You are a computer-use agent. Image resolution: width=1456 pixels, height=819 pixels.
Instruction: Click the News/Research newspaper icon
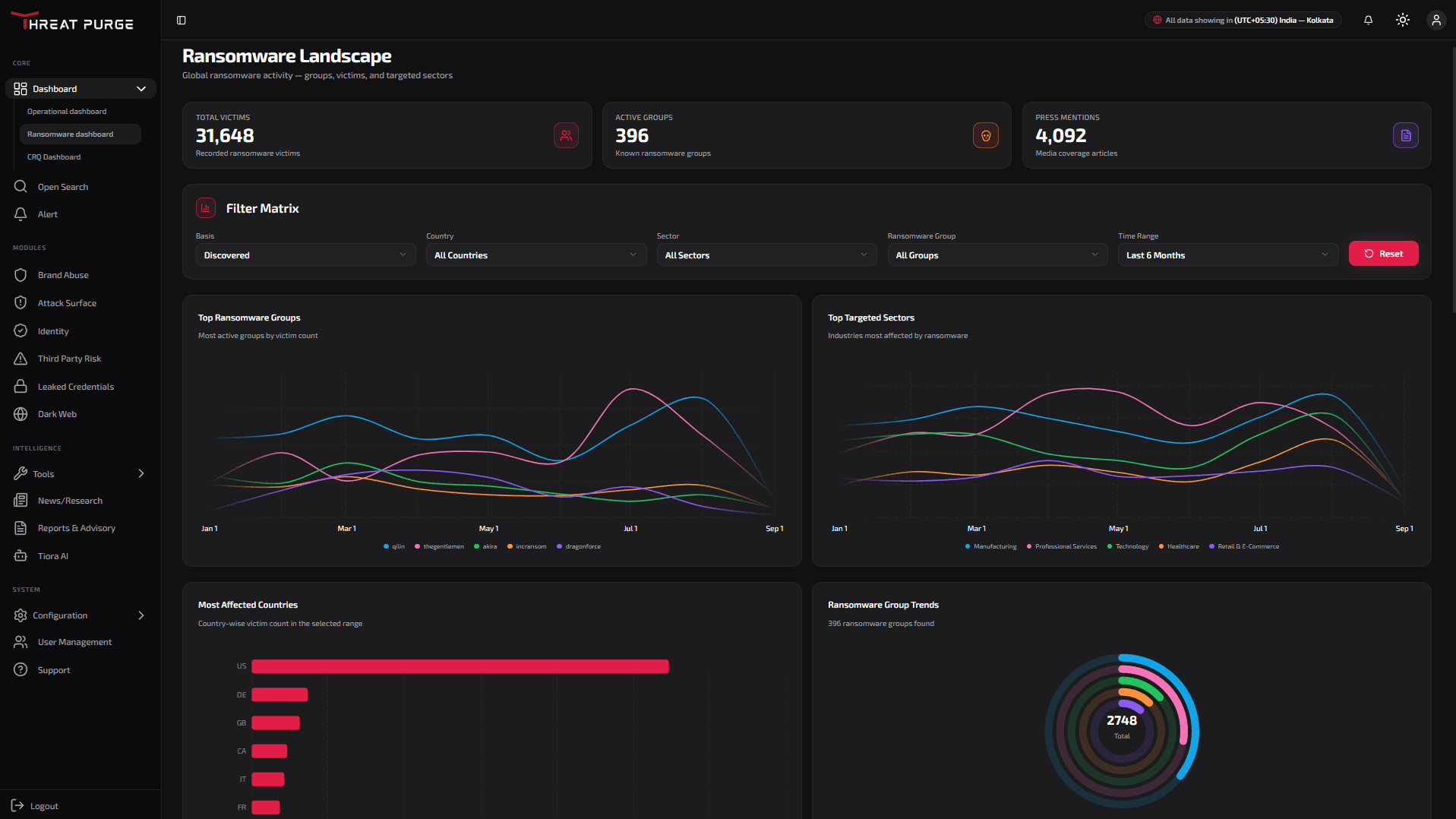pos(21,501)
